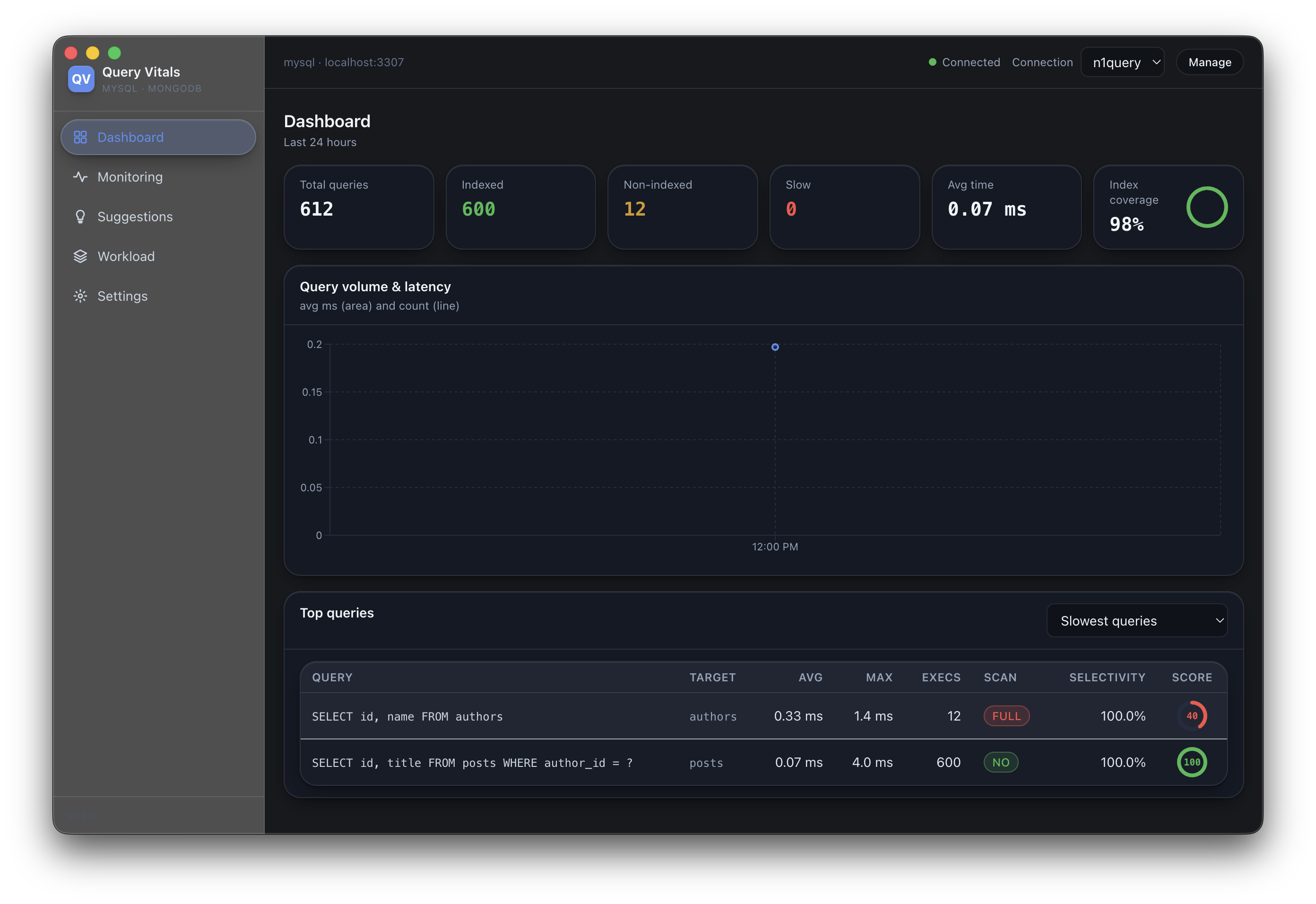Select the Total queries 612 card
Image resolution: width=1316 pixels, height=904 pixels.
[x=358, y=207]
